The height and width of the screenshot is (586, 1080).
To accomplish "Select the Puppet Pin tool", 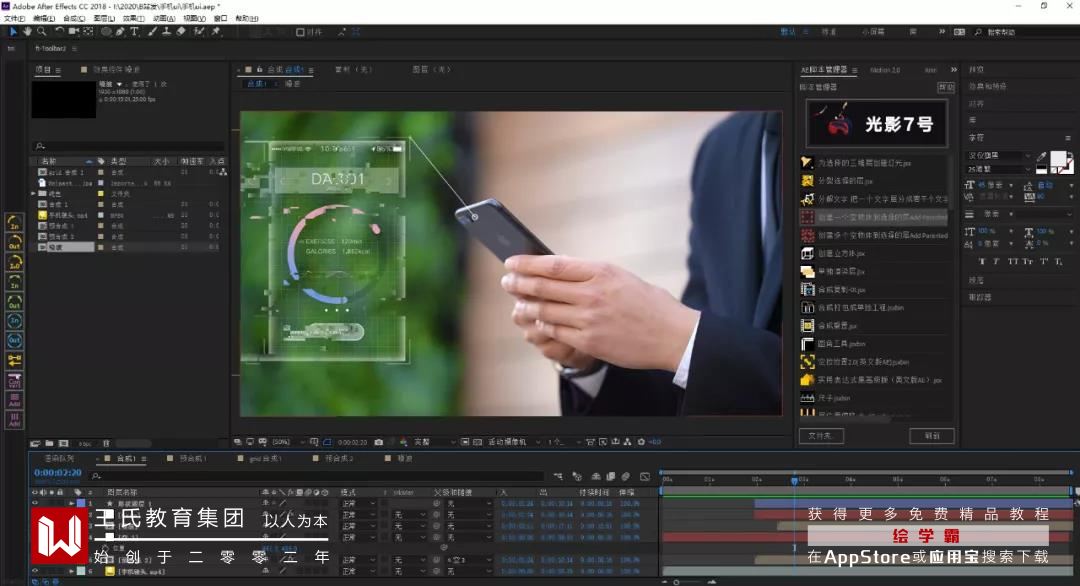I will 216,32.
